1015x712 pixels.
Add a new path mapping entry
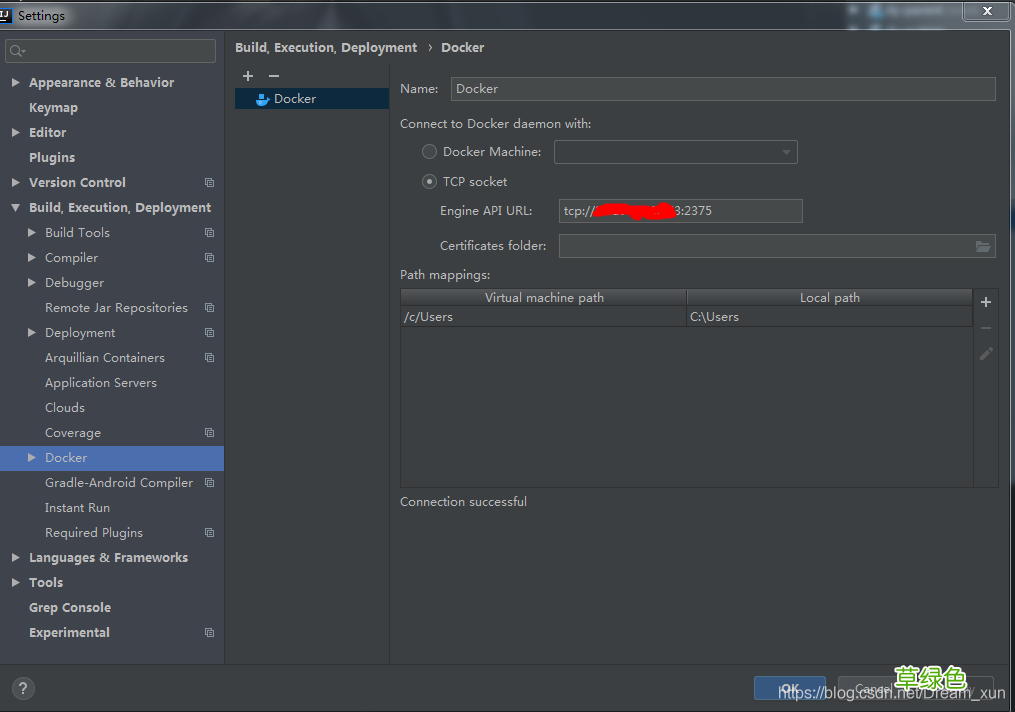pyautogui.click(x=985, y=301)
